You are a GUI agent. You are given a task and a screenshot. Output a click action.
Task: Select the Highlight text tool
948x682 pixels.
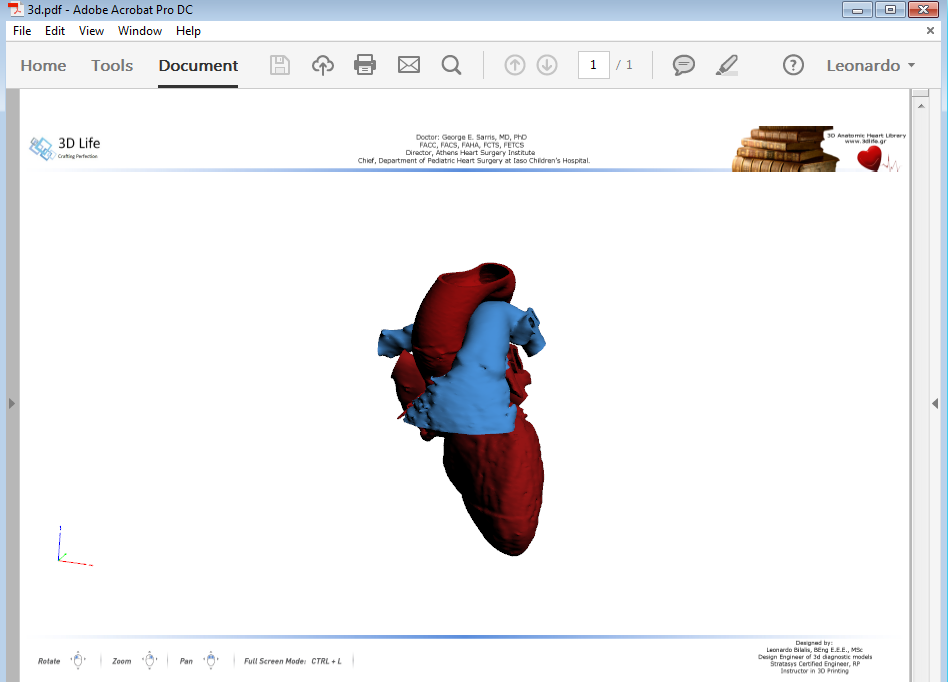(726, 65)
